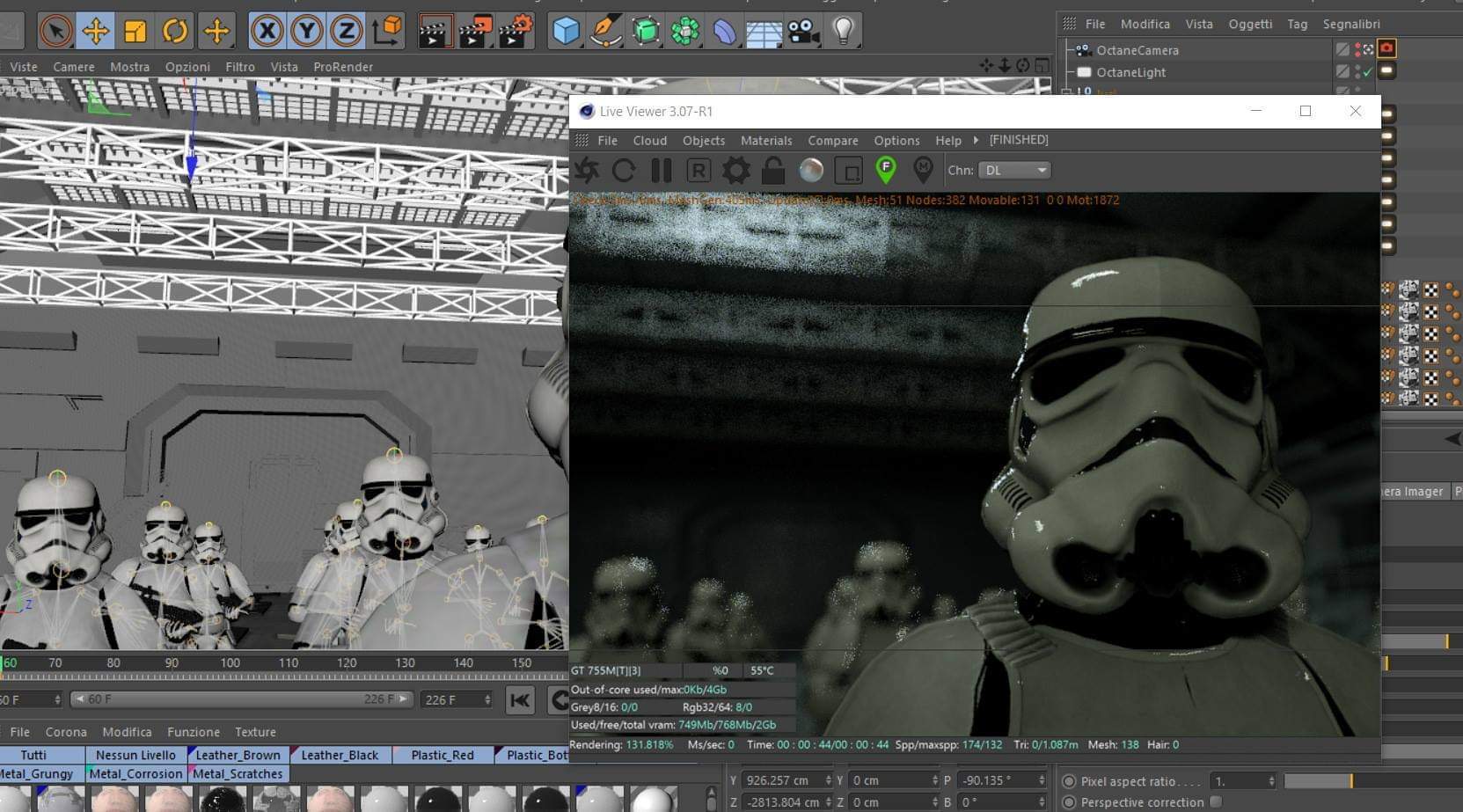Click the viewport pan navigation icon
The width and height of the screenshot is (1463, 812).
point(985,65)
